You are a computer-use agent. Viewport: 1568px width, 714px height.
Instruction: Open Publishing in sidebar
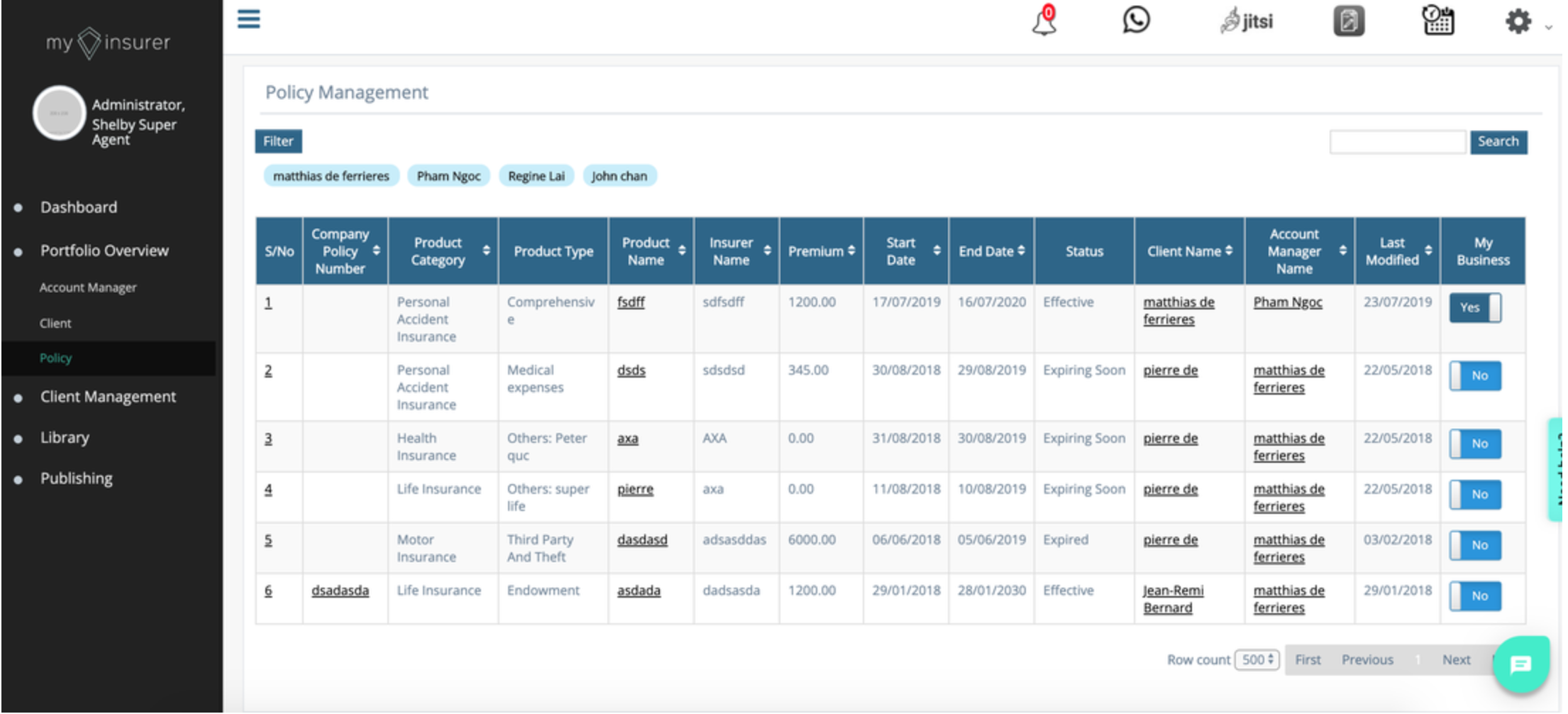[77, 478]
